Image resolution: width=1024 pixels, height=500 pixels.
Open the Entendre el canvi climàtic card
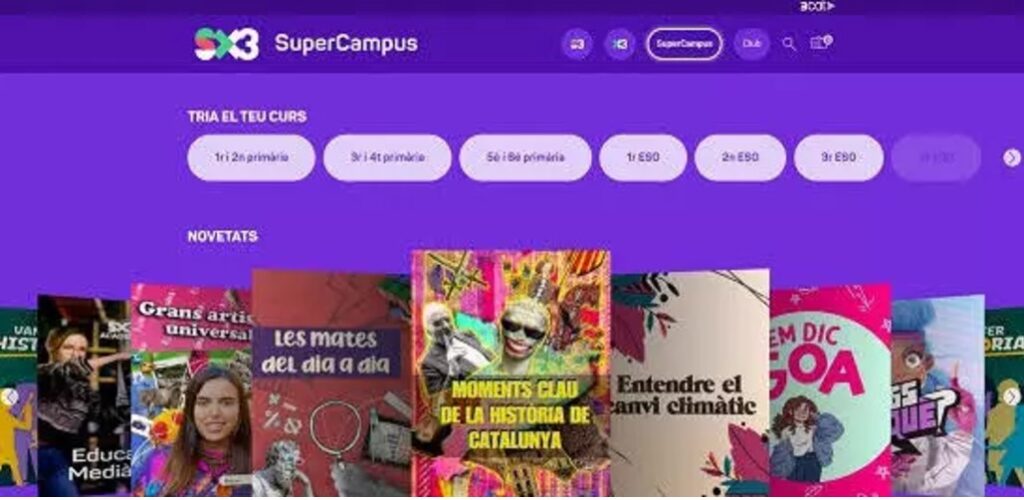click(x=690, y=383)
